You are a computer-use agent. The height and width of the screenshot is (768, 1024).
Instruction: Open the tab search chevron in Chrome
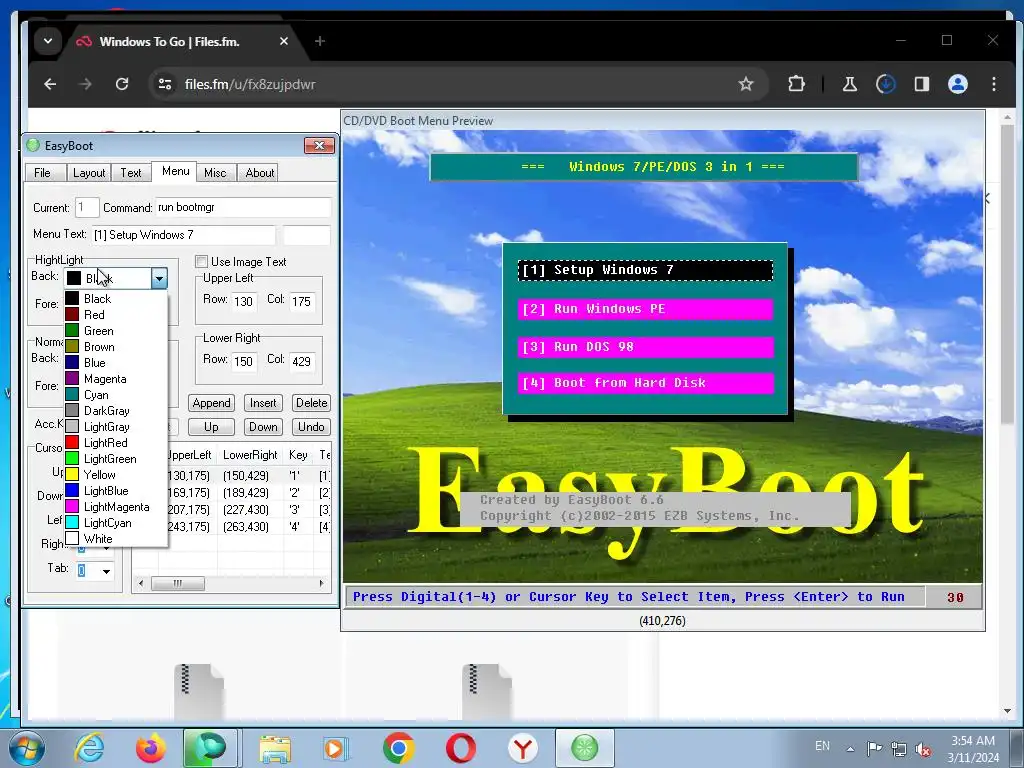[x=48, y=41]
